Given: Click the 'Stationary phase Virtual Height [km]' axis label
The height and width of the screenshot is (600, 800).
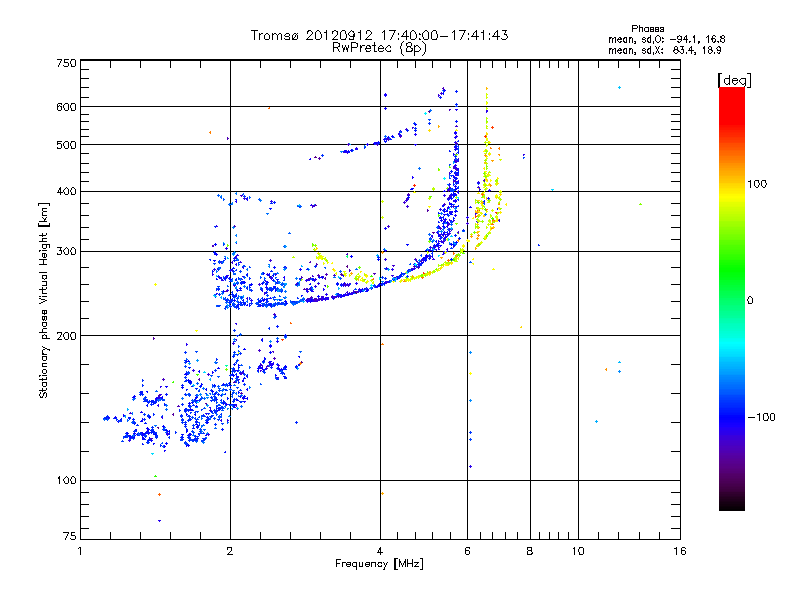Looking at the screenshot, I should pos(44,301).
